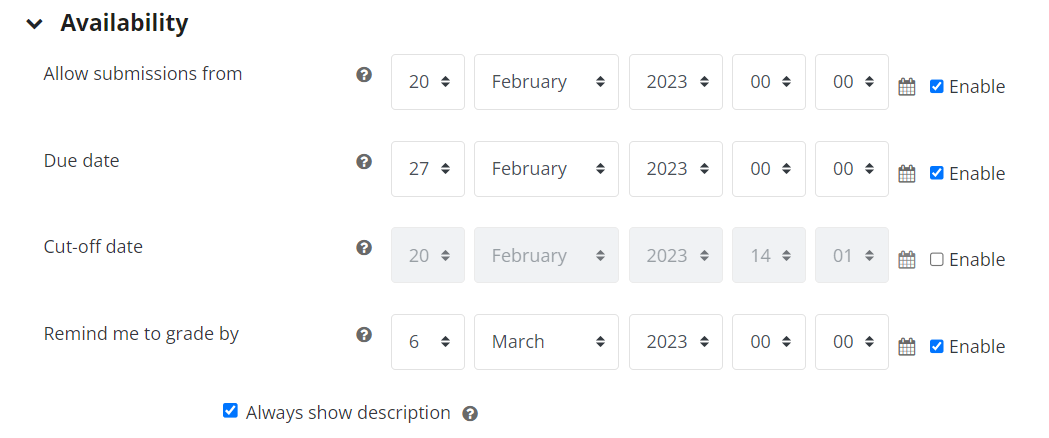The height and width of the screenshot is (438, 1049).
Task: Open help for Remind me to grade by
Action: pyautogui.click(x=364, y=334)
